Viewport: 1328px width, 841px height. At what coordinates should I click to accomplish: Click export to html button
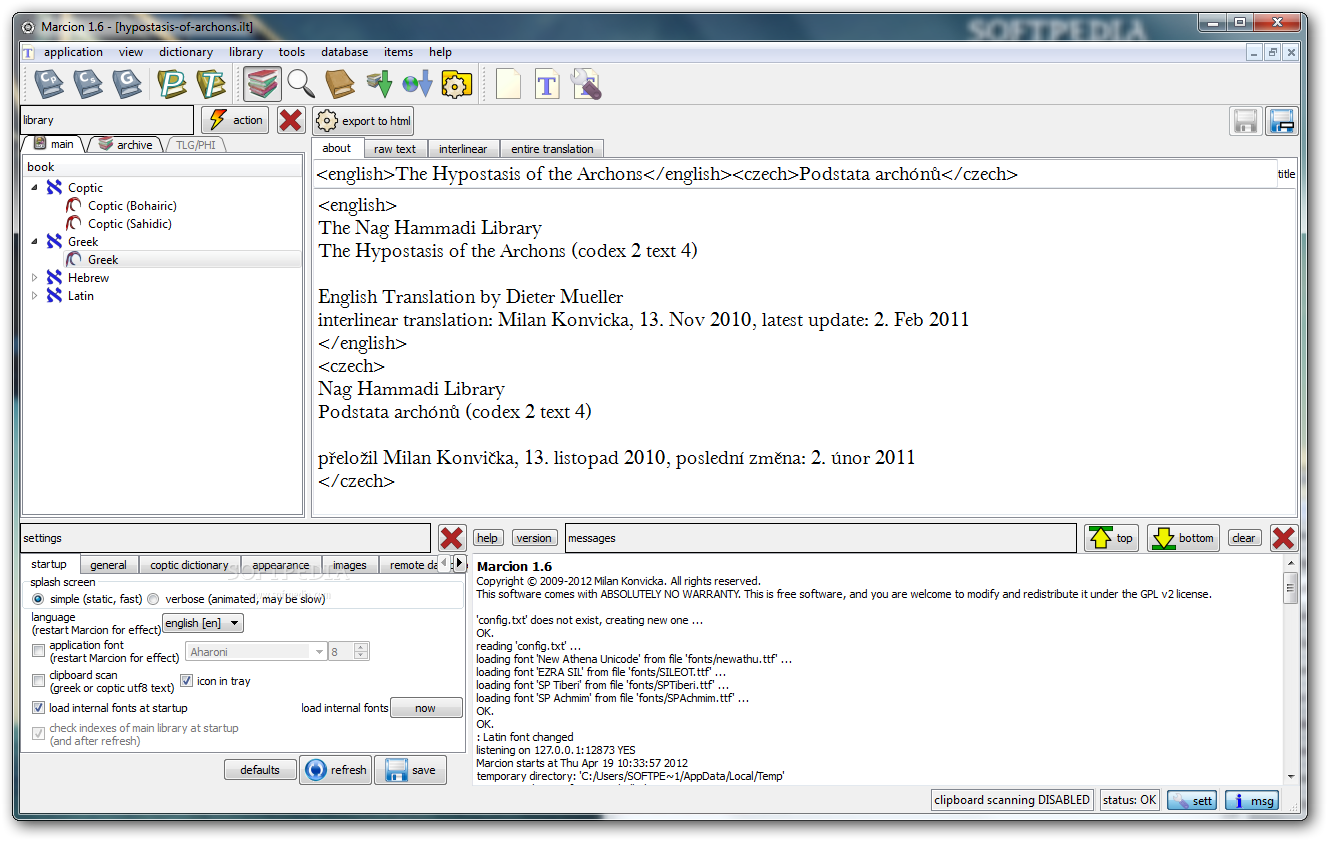click(x=364, y=121)
